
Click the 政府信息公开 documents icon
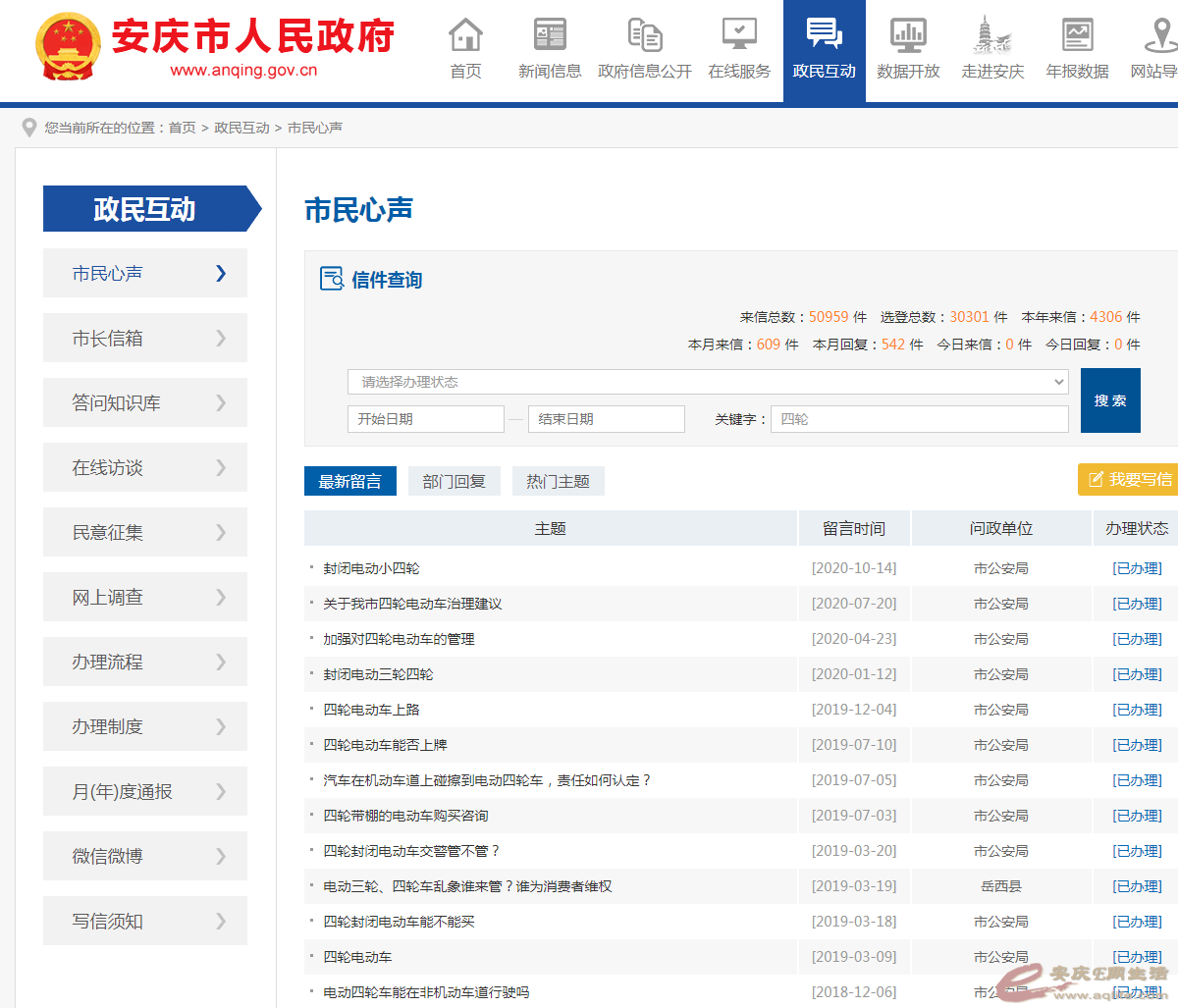click(645, 35)
